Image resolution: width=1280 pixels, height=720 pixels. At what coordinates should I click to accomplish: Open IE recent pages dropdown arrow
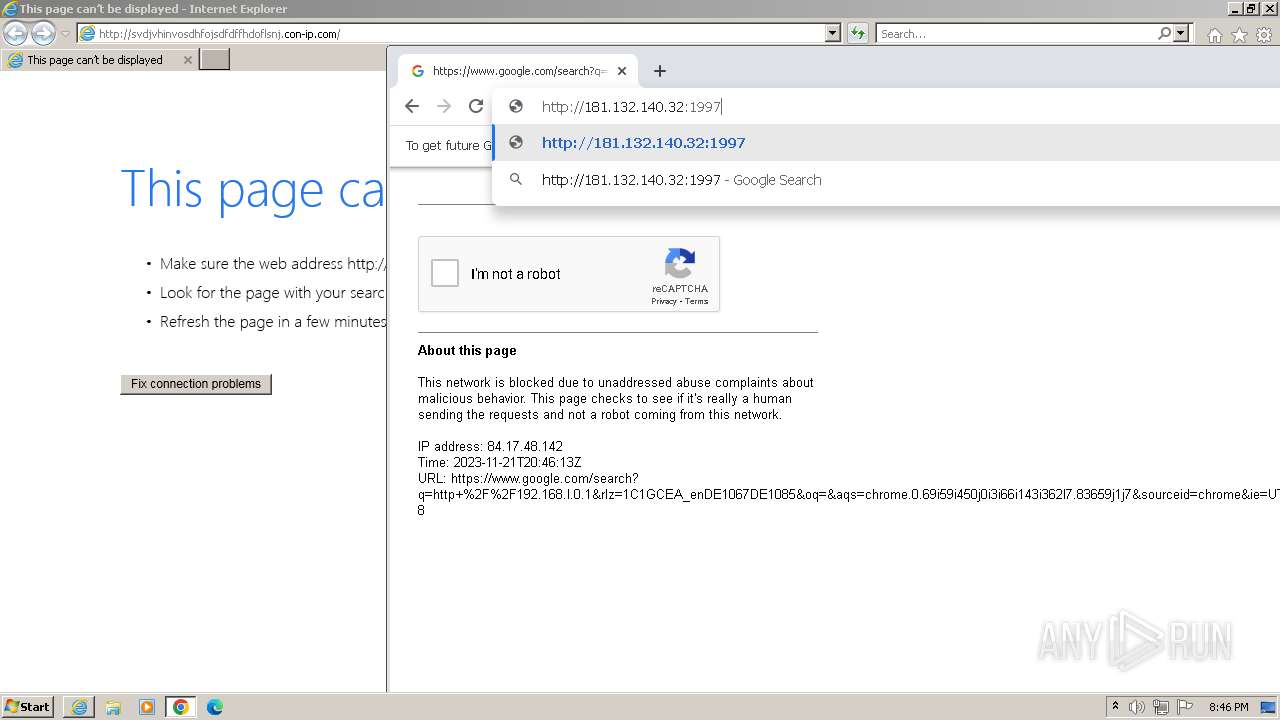pos(65,34)
